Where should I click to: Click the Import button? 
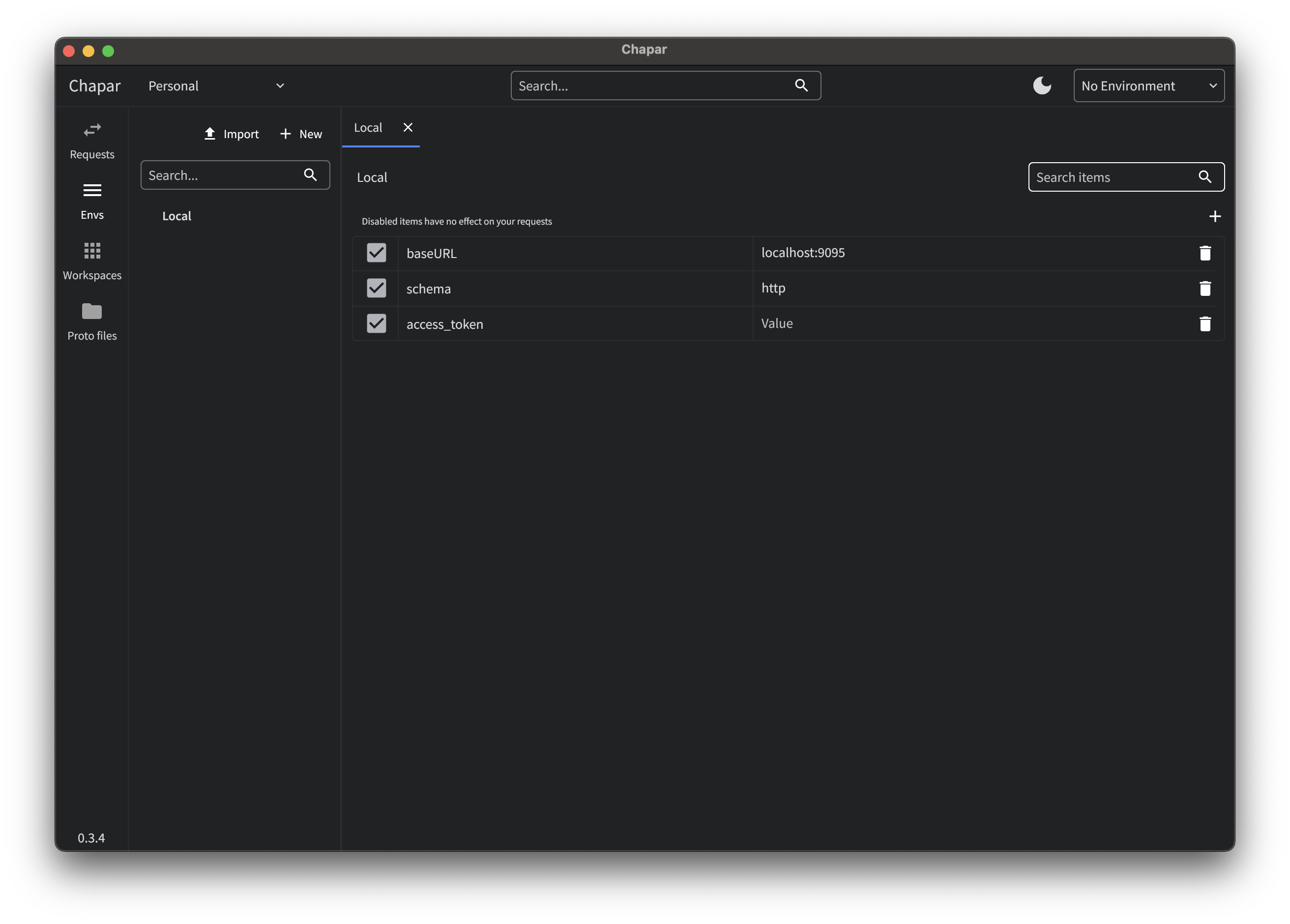(x=232, y=134)
